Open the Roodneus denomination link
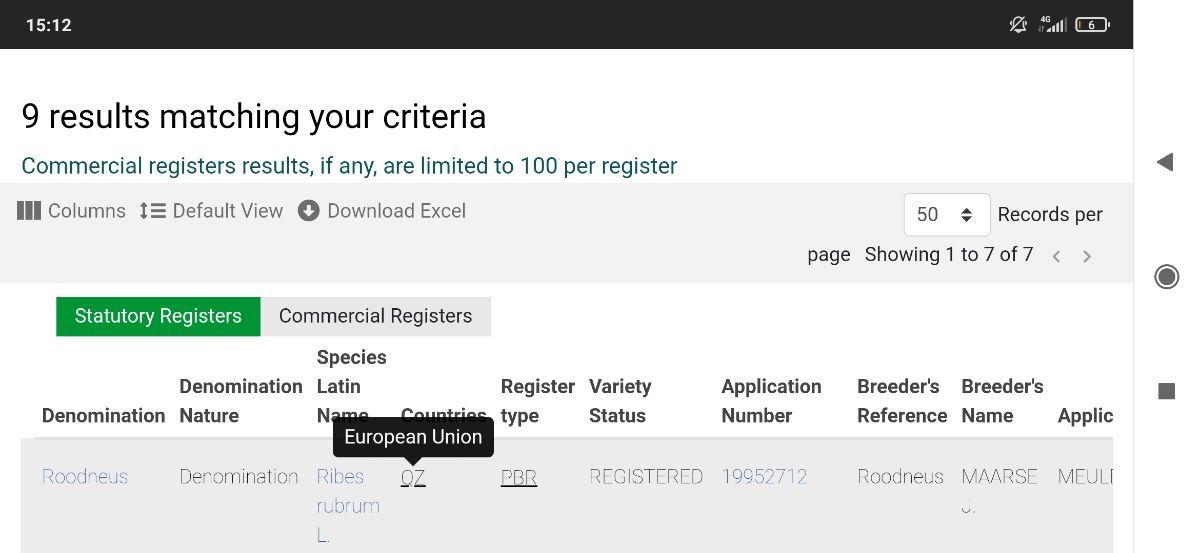Image resolution: width=1200 pixels, height=553 pixels. 85,477
